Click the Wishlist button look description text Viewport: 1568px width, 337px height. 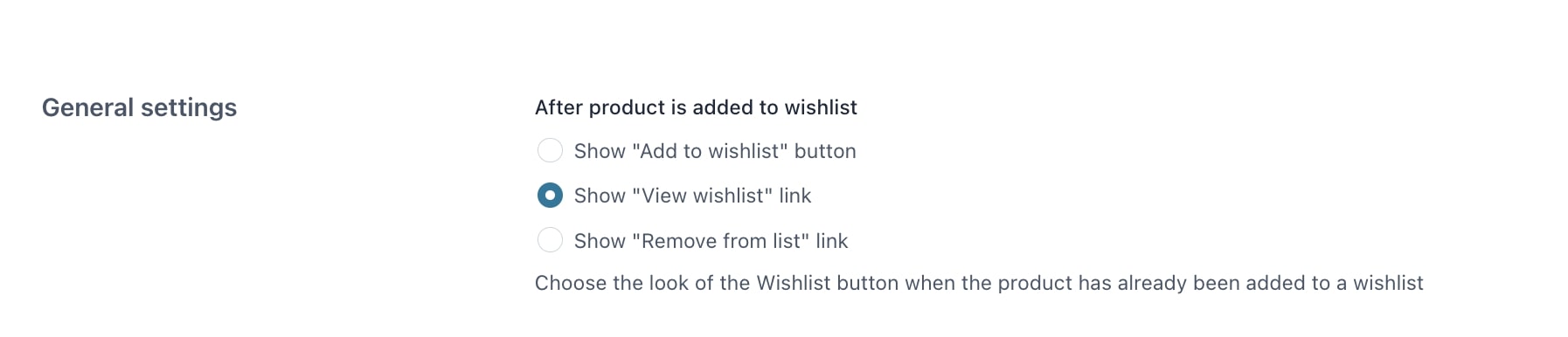[x=979, y=283]
